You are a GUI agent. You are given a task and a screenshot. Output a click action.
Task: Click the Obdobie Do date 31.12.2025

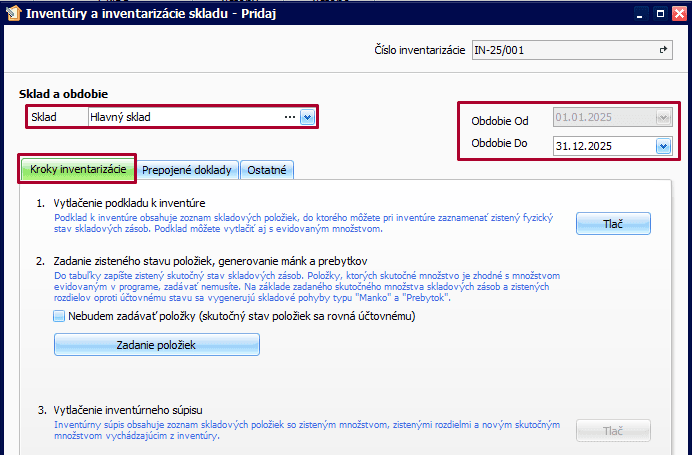click(600, 146)
